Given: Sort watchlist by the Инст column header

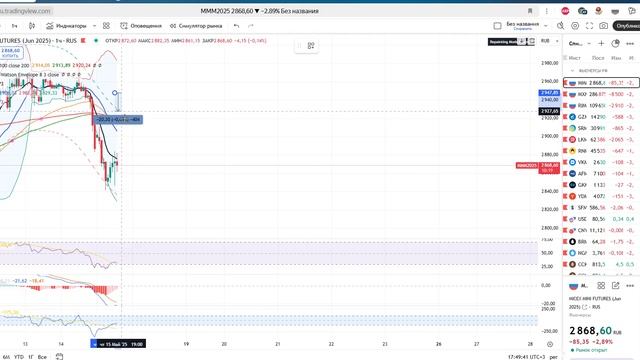Looking at the screenshot, I should pyautogui.click(x=574, y=58).
